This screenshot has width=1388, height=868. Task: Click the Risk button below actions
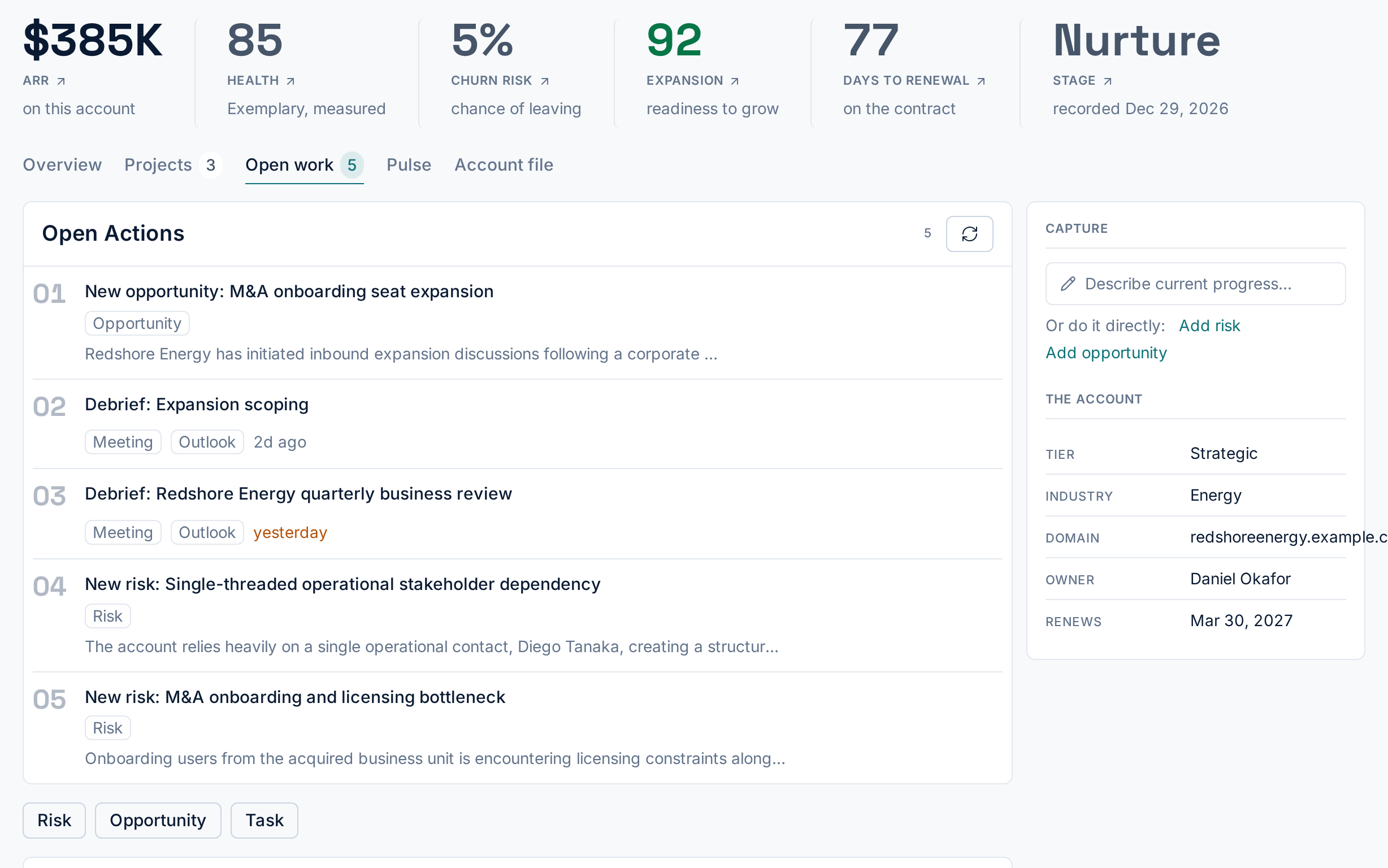pyautogui.click(x=54, y=820)
